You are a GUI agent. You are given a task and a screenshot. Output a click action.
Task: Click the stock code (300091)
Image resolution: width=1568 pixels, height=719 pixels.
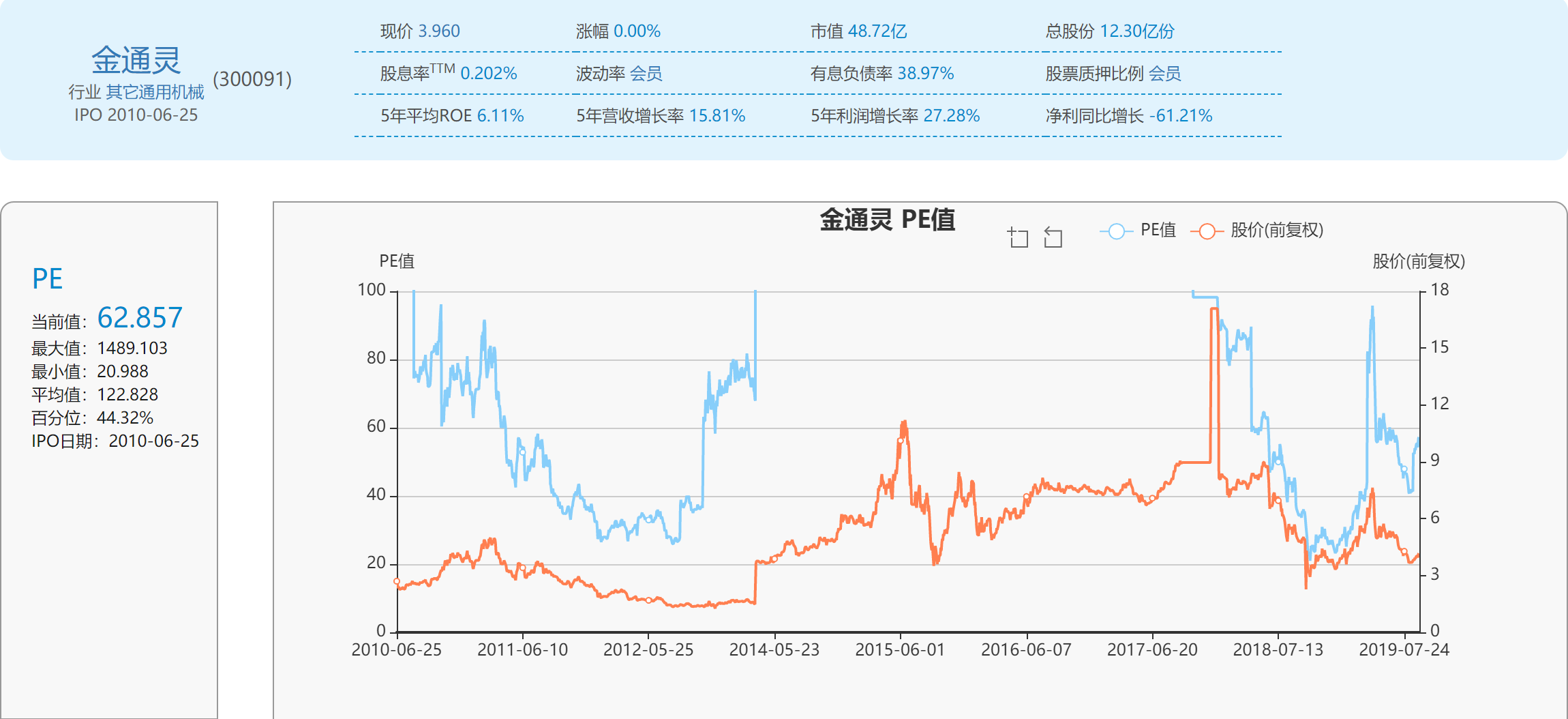(x=252, y=79)
